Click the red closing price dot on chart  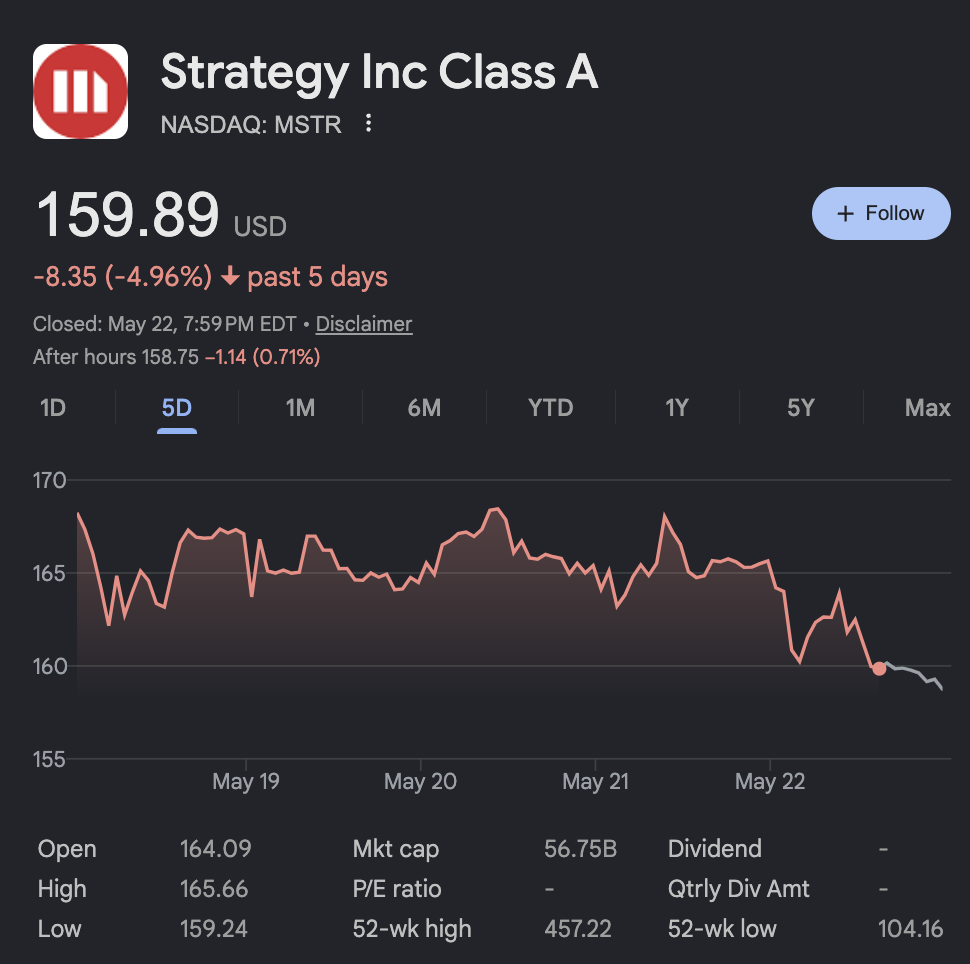(878, 669)
